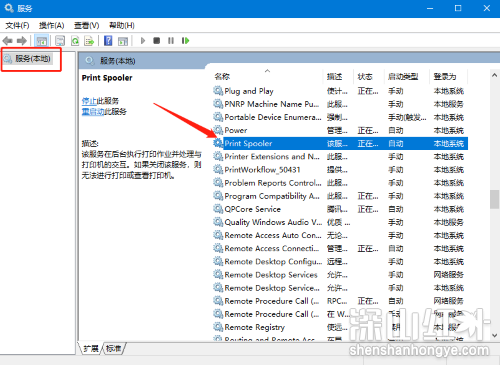
Task: Select the Power service row
Action: pyautogui.click(x=340, y=130)
